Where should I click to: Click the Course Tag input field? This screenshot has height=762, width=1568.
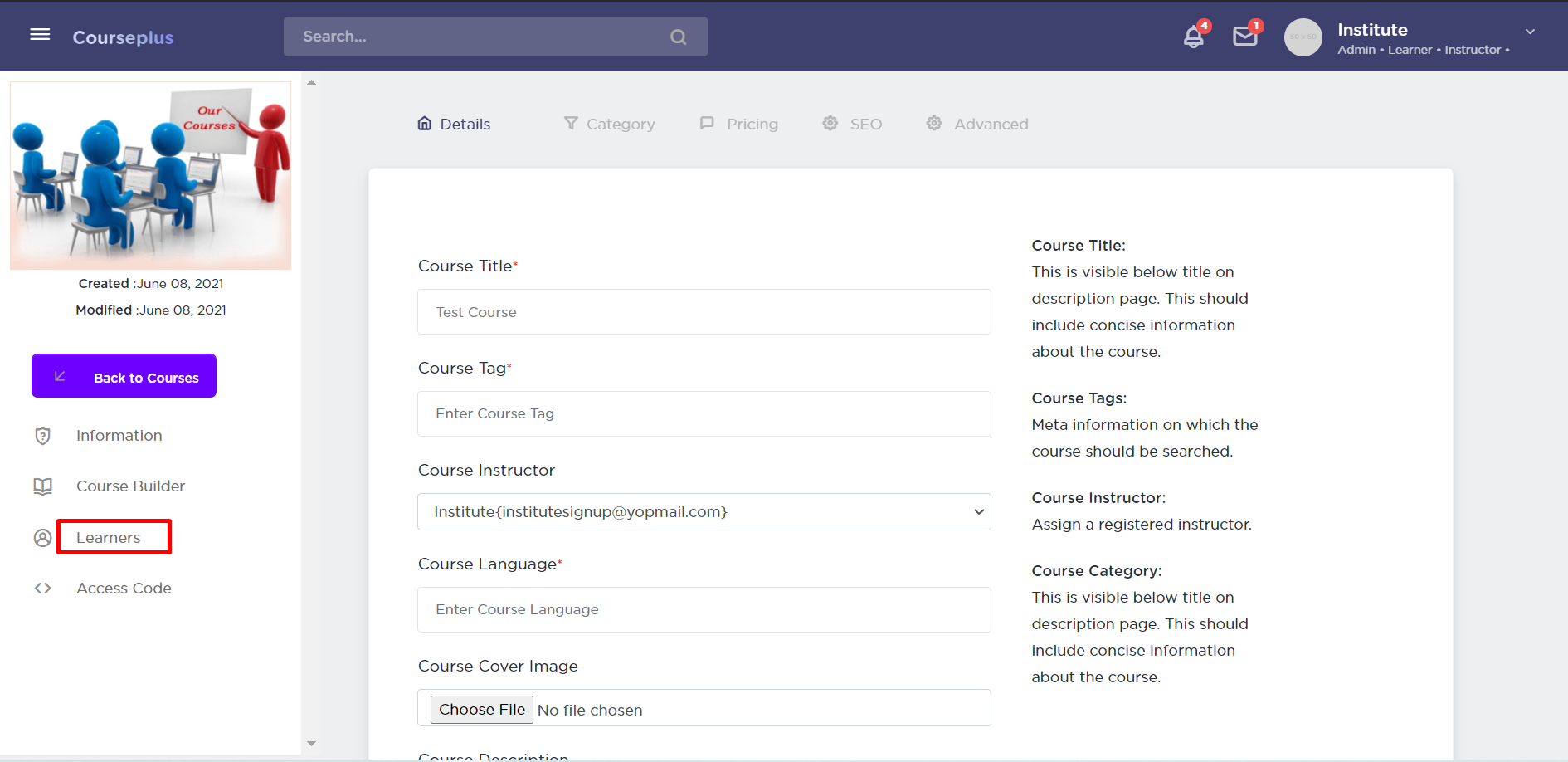(x=704, y=414)
